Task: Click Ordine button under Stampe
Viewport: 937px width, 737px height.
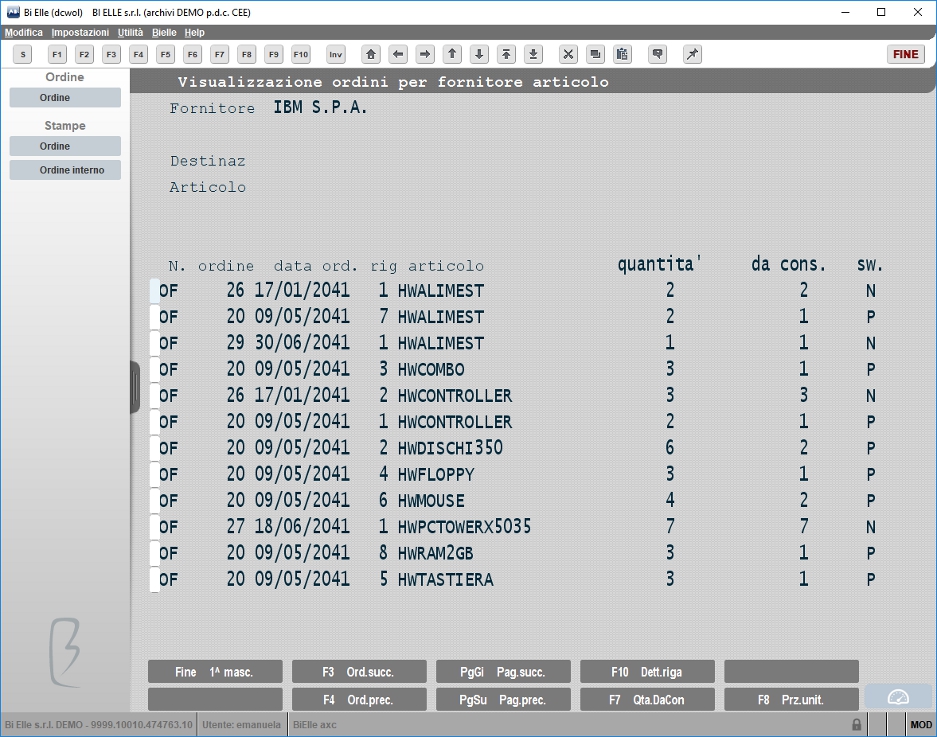Action: click(65, 146)
